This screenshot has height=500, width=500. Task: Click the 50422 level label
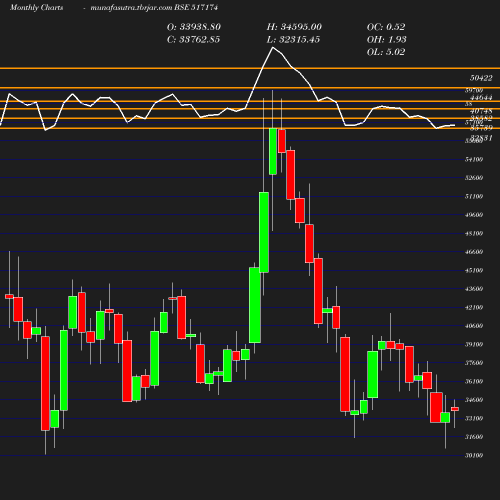coord(481,78)
